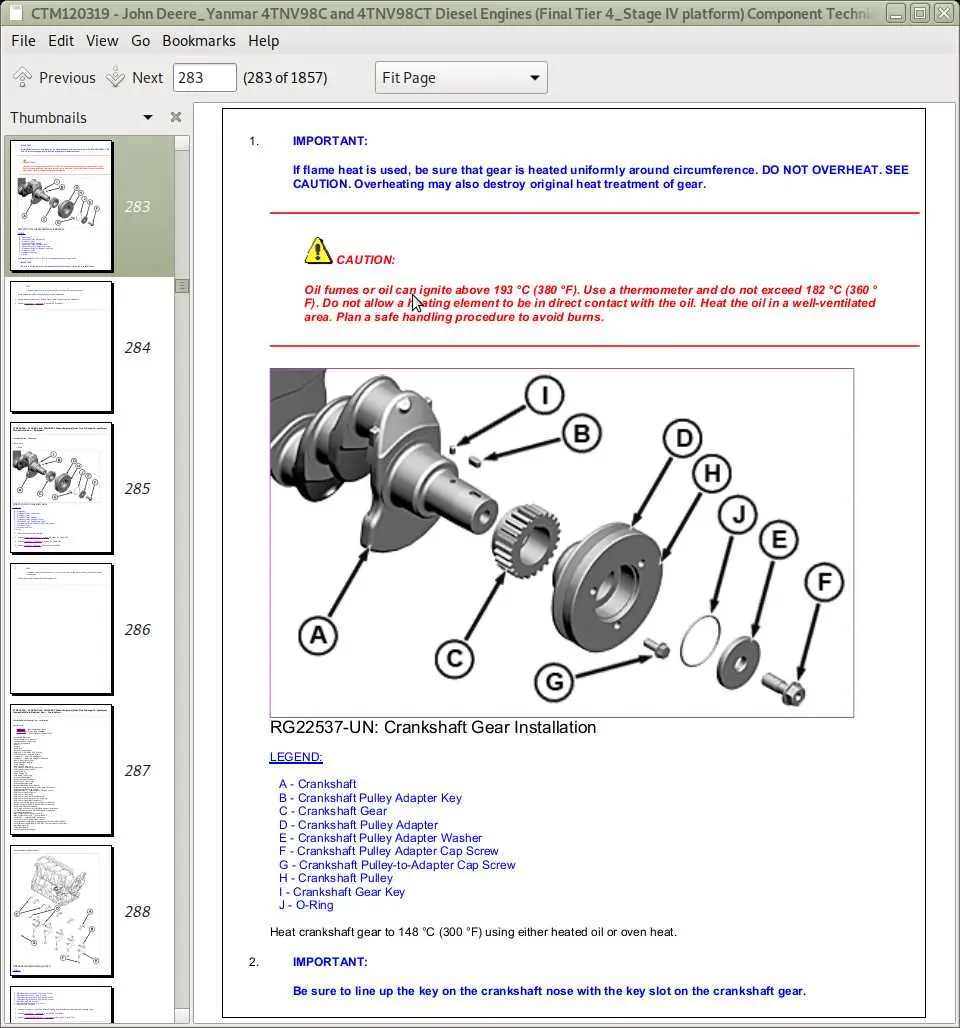The image size is (960, 1028).
Task: Click legend entry 'H - Crankshaft Pulley'
Action: pyautogui.click(x=336, y=878)
